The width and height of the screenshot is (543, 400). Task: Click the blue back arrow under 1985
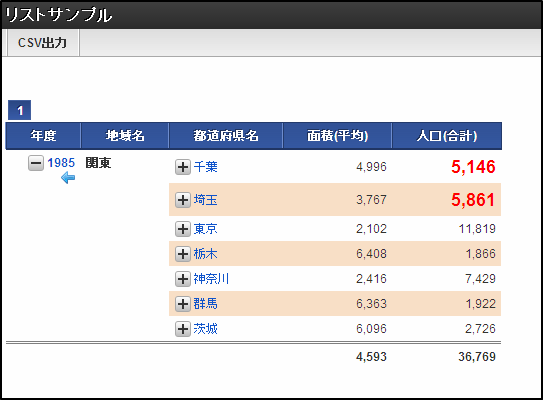[x=68, y=178]
